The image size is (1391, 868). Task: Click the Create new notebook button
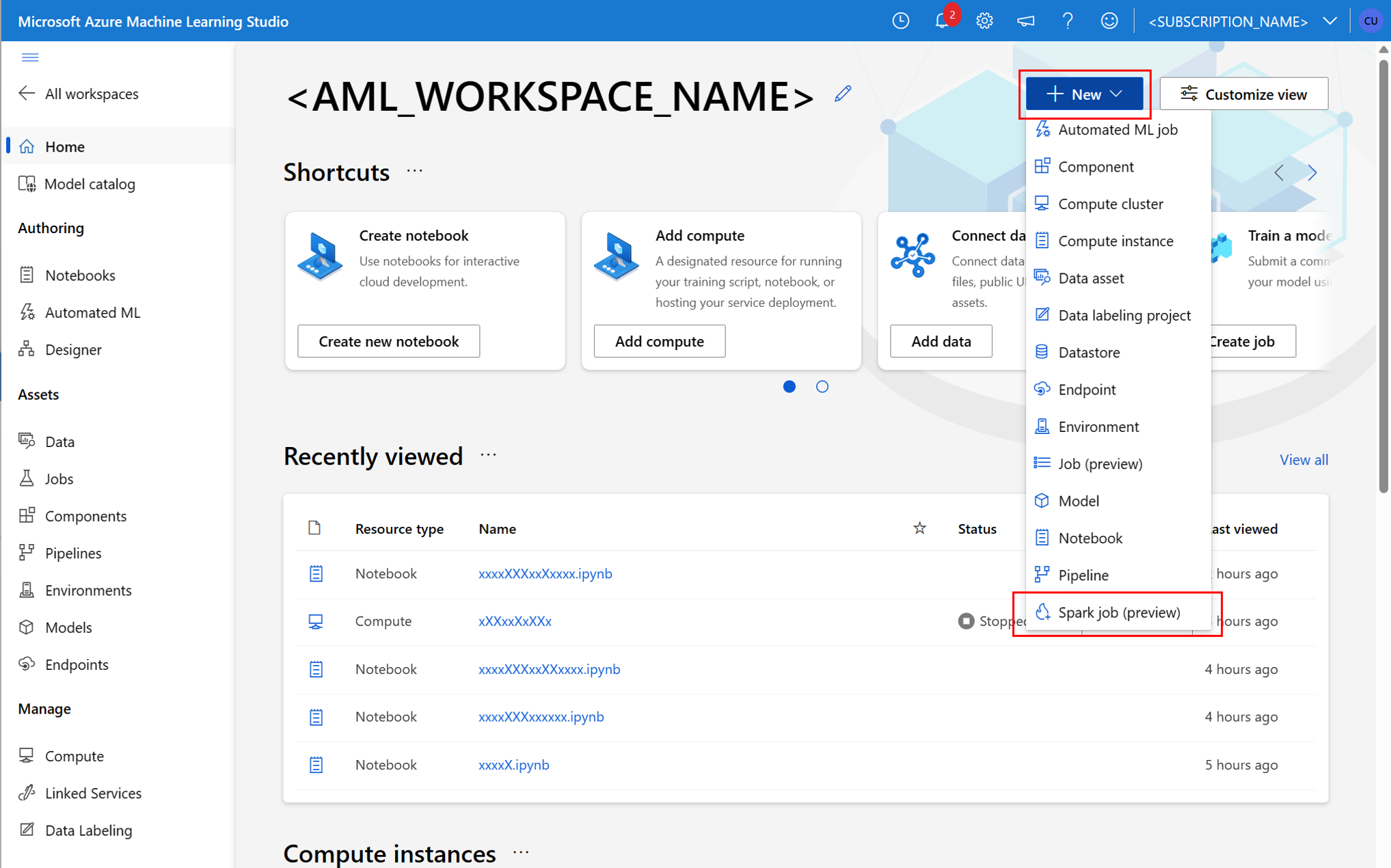tap(389, 340)
